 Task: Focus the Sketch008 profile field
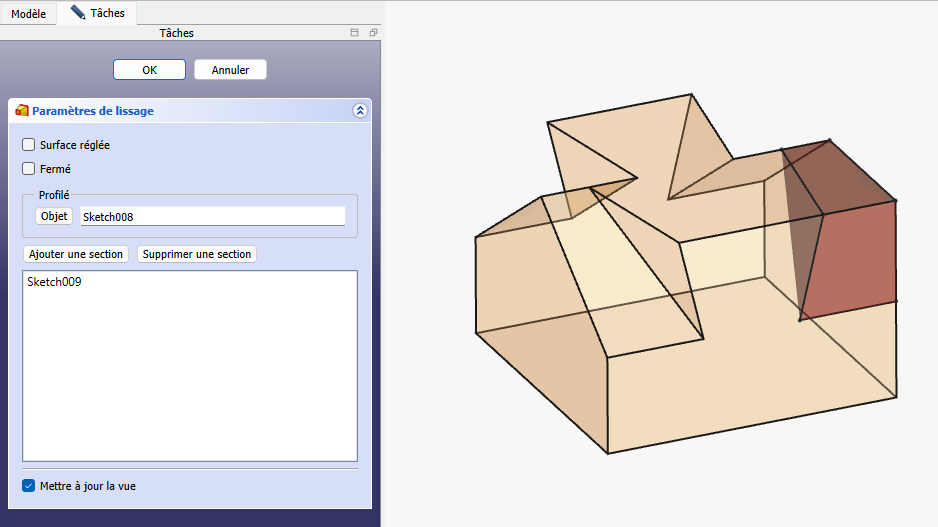coord(212,216)
